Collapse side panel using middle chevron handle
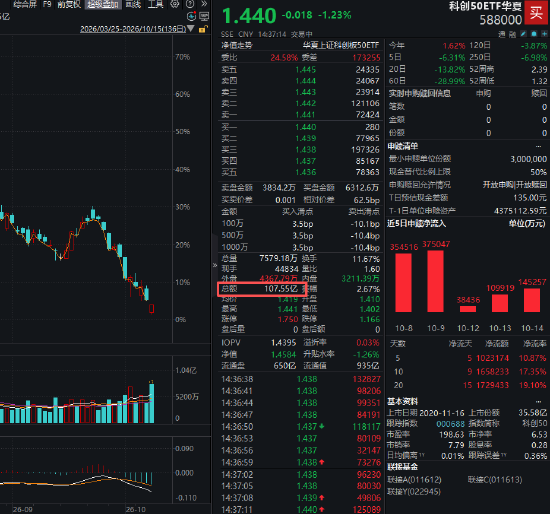The width and height of the screenshot is (550, 514). (215, 265)
